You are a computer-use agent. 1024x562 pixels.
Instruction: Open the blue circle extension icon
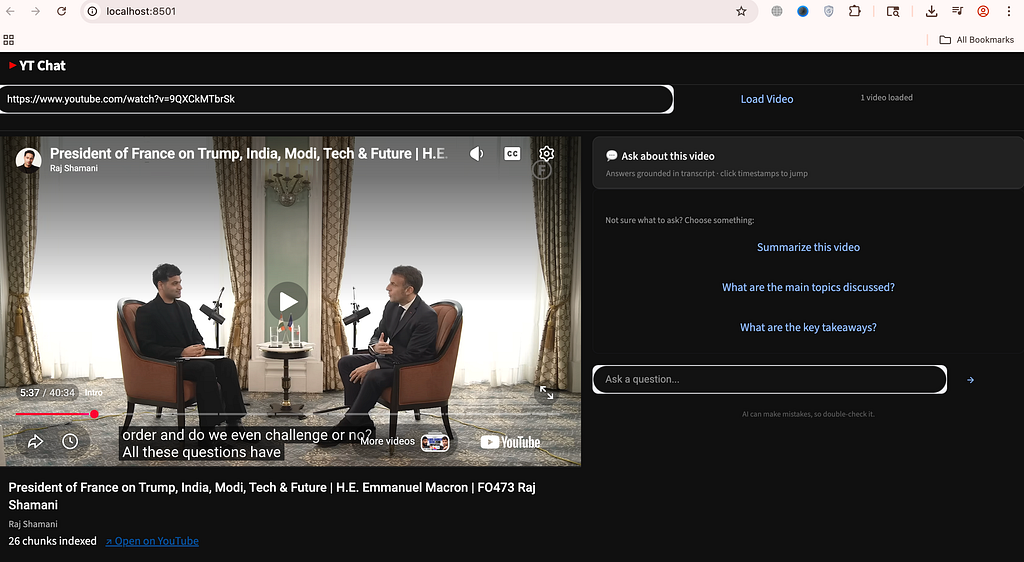tap(803, 11)
